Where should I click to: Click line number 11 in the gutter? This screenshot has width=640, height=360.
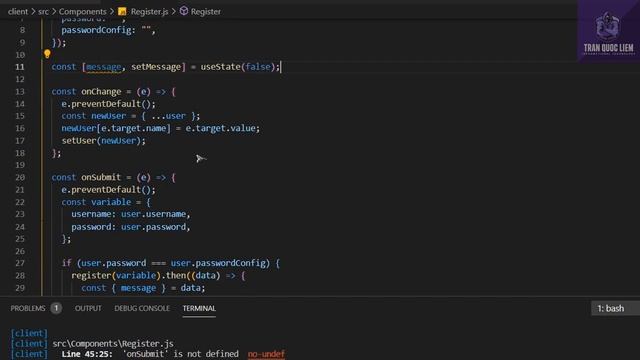[20, 67]
